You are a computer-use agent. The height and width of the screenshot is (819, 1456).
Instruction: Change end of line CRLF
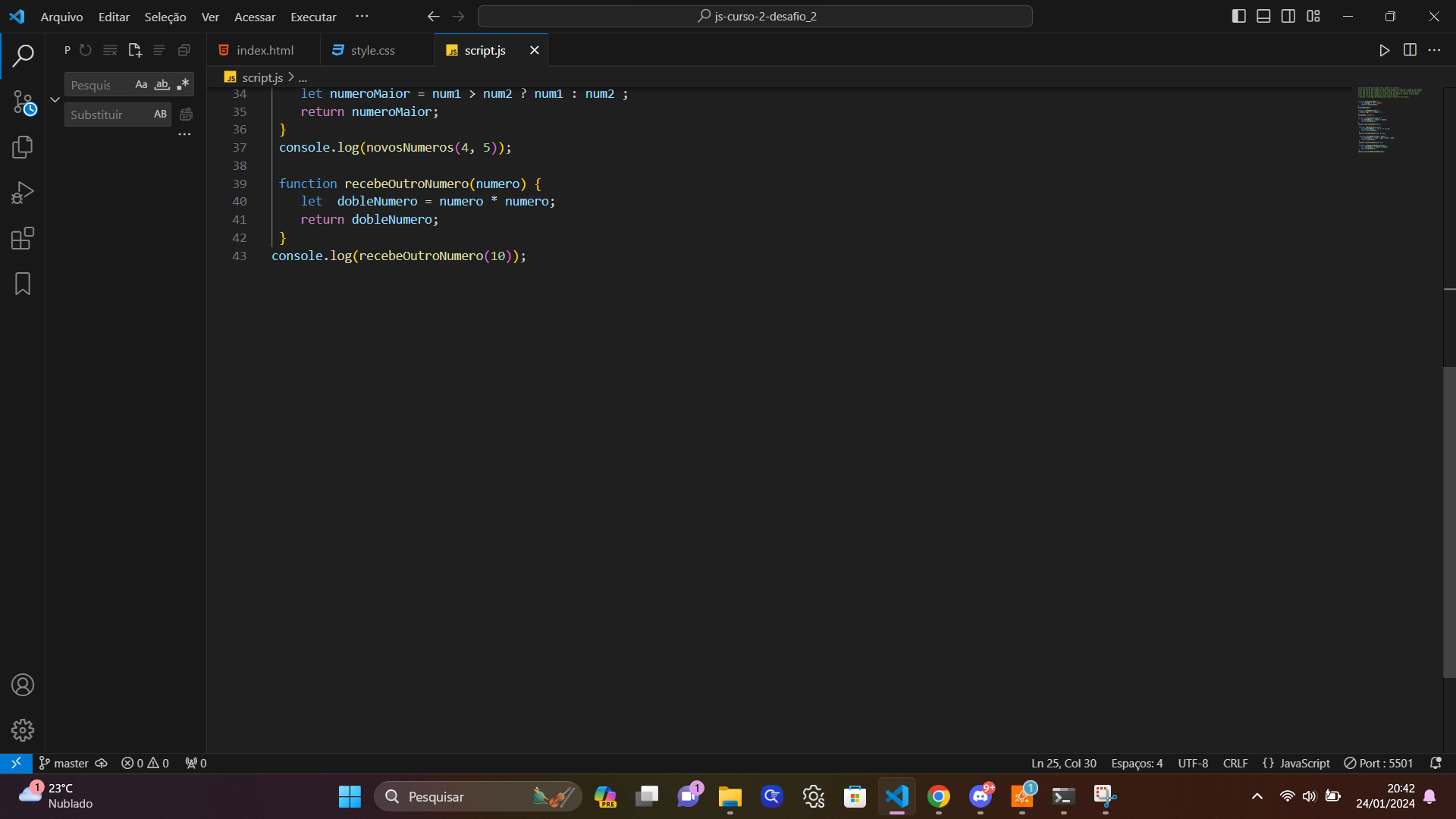[x=1235, y=763]
